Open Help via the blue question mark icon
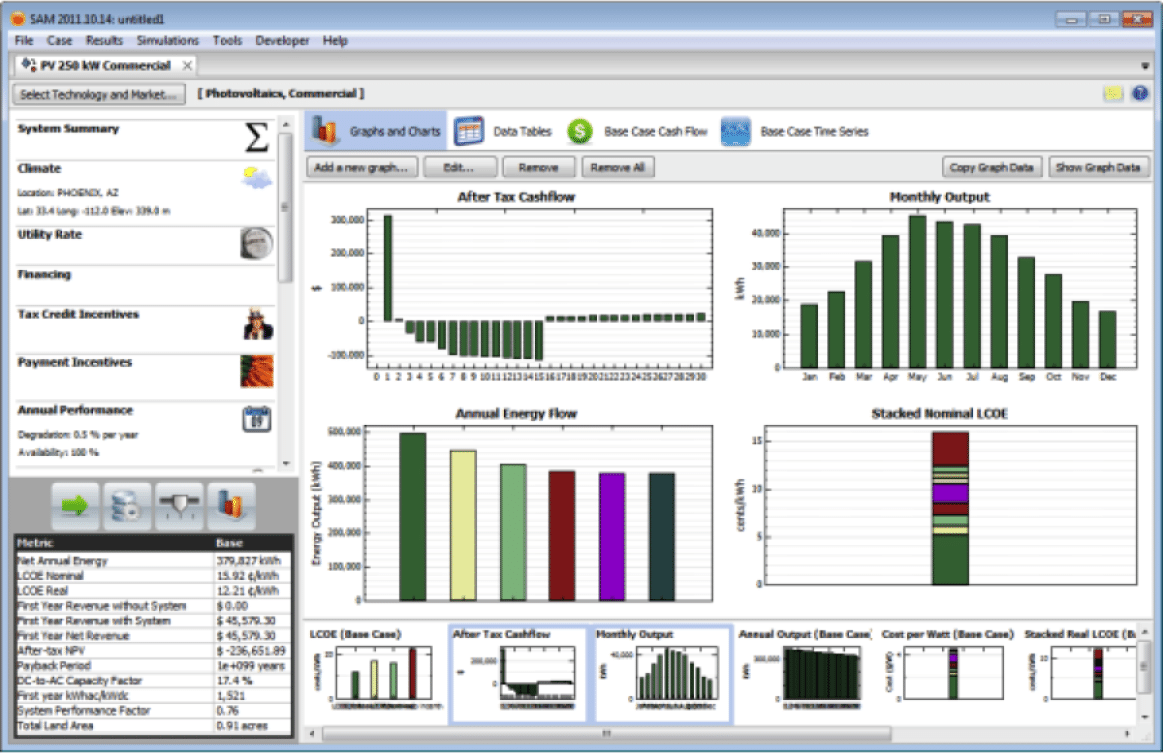1163x753 pixels. click(x=1139, y=92)
